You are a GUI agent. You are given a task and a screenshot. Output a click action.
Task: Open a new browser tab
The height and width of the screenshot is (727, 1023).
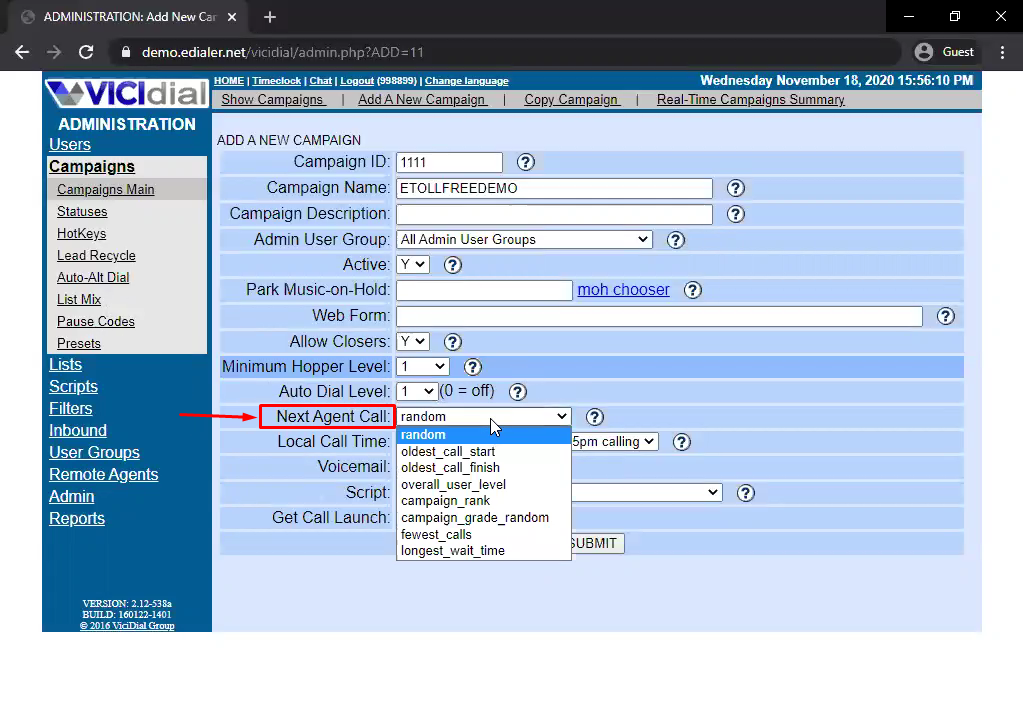[270, 17]
